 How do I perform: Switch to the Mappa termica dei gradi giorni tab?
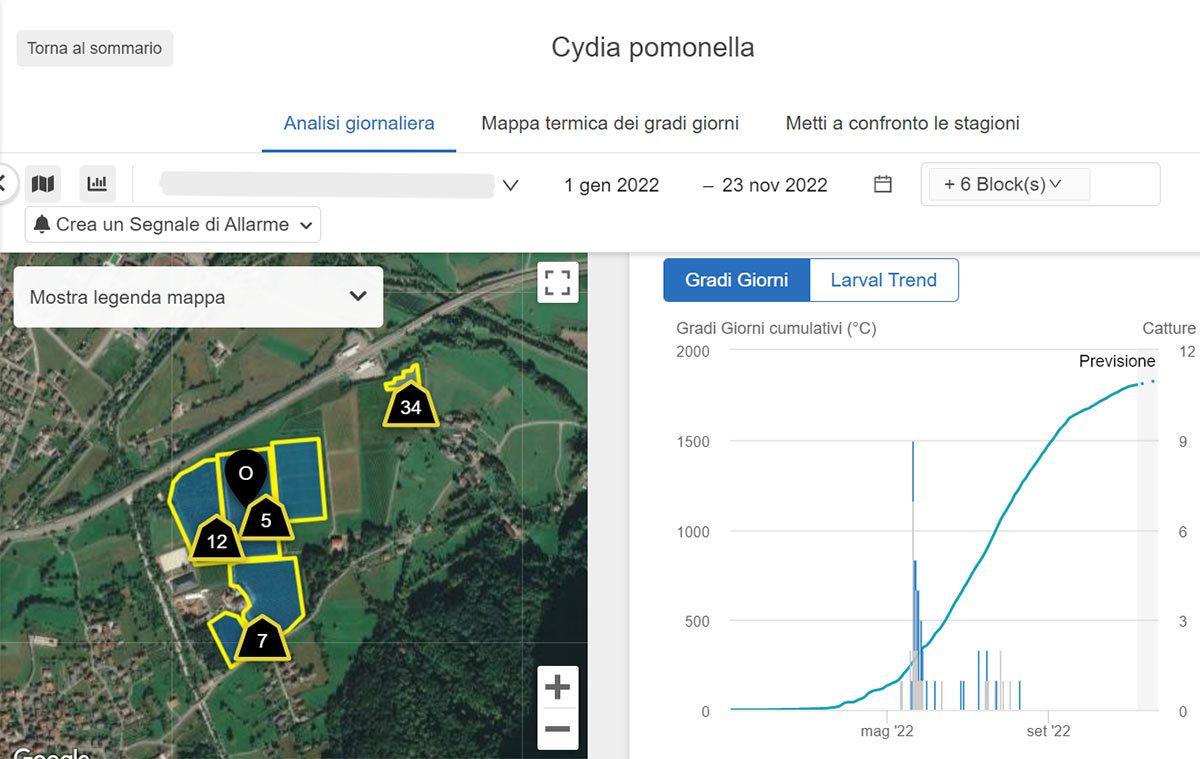tap(610, 123)
